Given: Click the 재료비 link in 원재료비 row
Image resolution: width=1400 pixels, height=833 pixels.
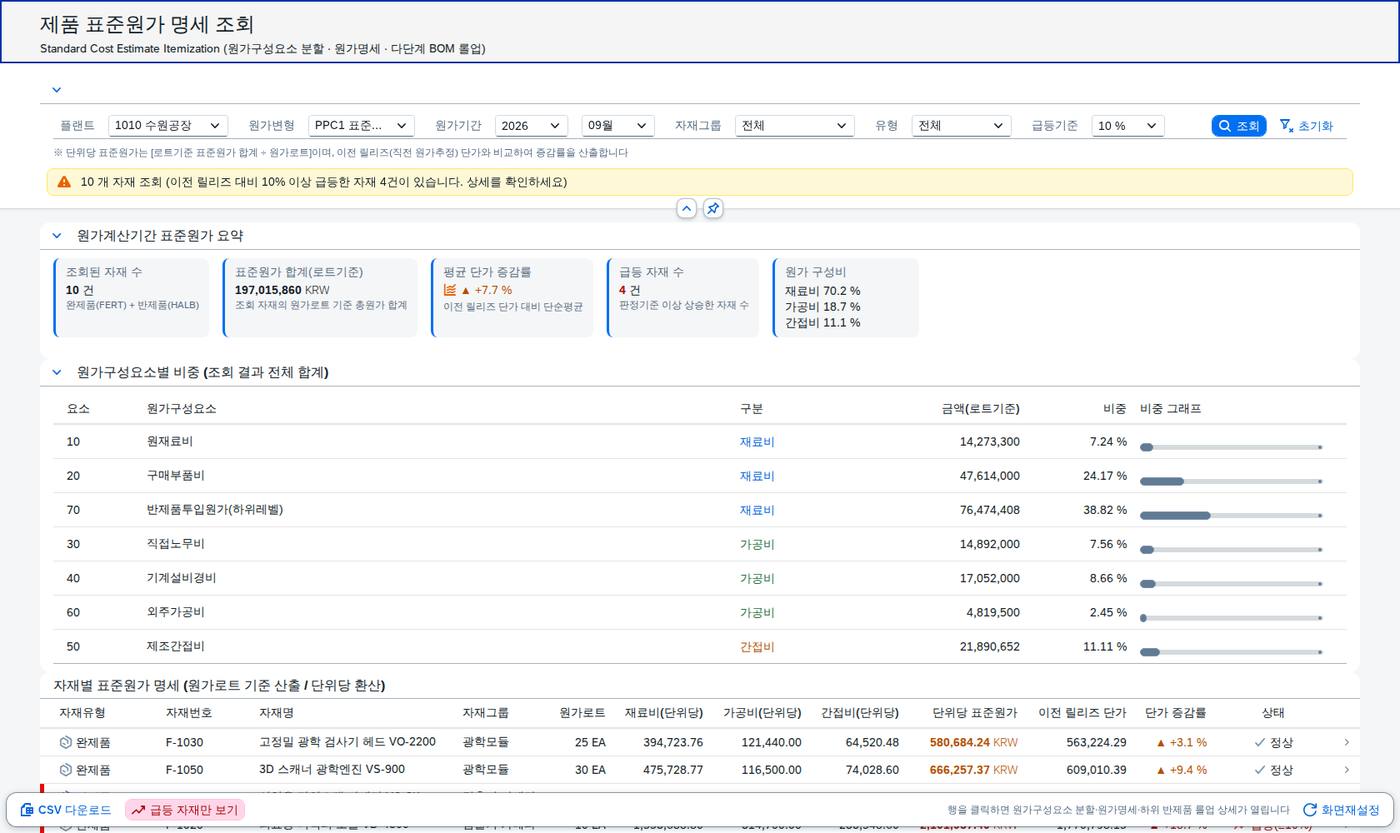Looking at the screenshot, I should pyautogui.click(x=757, y=442).
